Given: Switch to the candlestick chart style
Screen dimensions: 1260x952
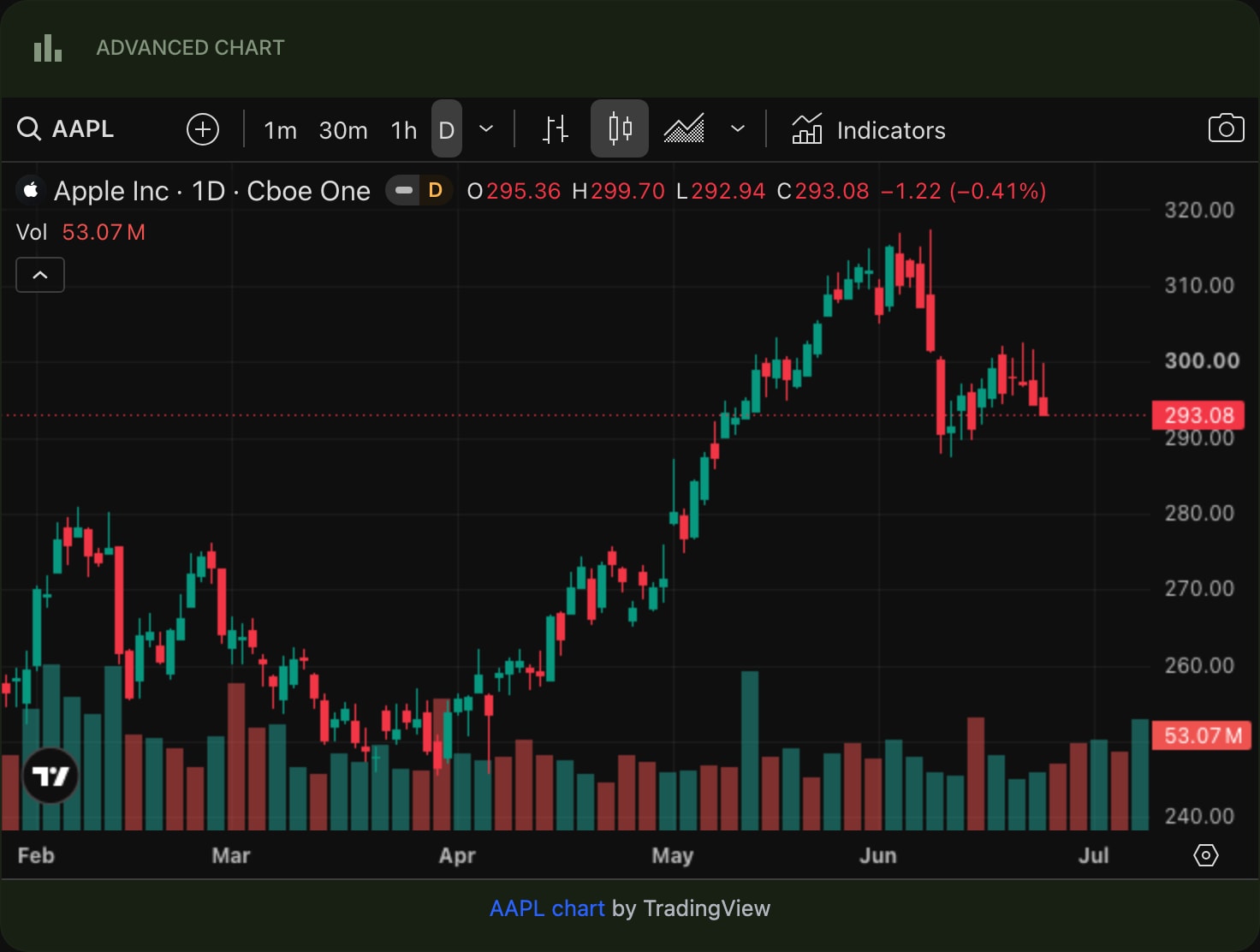Looking at the screenshot, I should pyautogui.click(x=620, y=128).
